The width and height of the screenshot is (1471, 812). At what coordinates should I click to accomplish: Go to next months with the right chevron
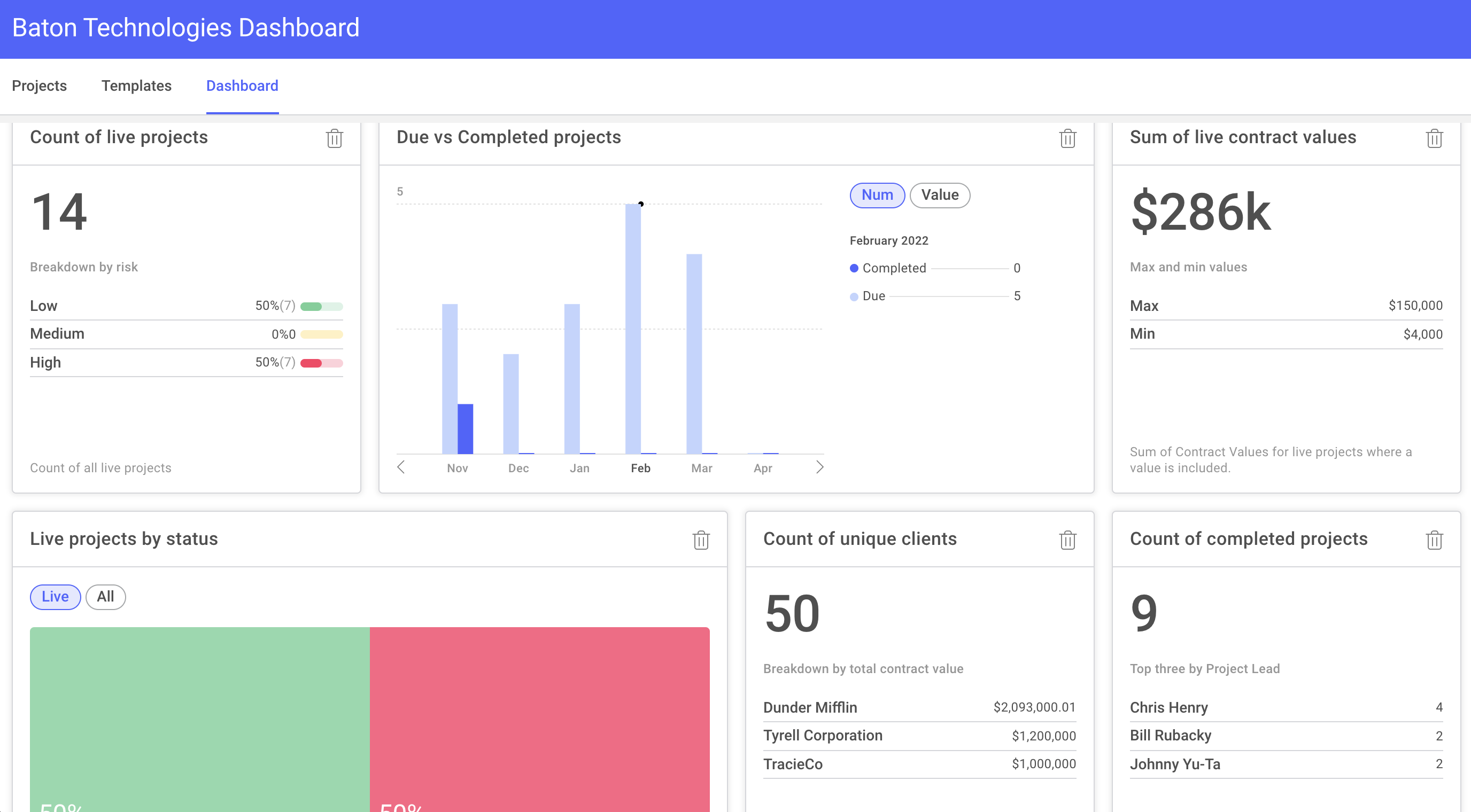(x=820, y=467)
